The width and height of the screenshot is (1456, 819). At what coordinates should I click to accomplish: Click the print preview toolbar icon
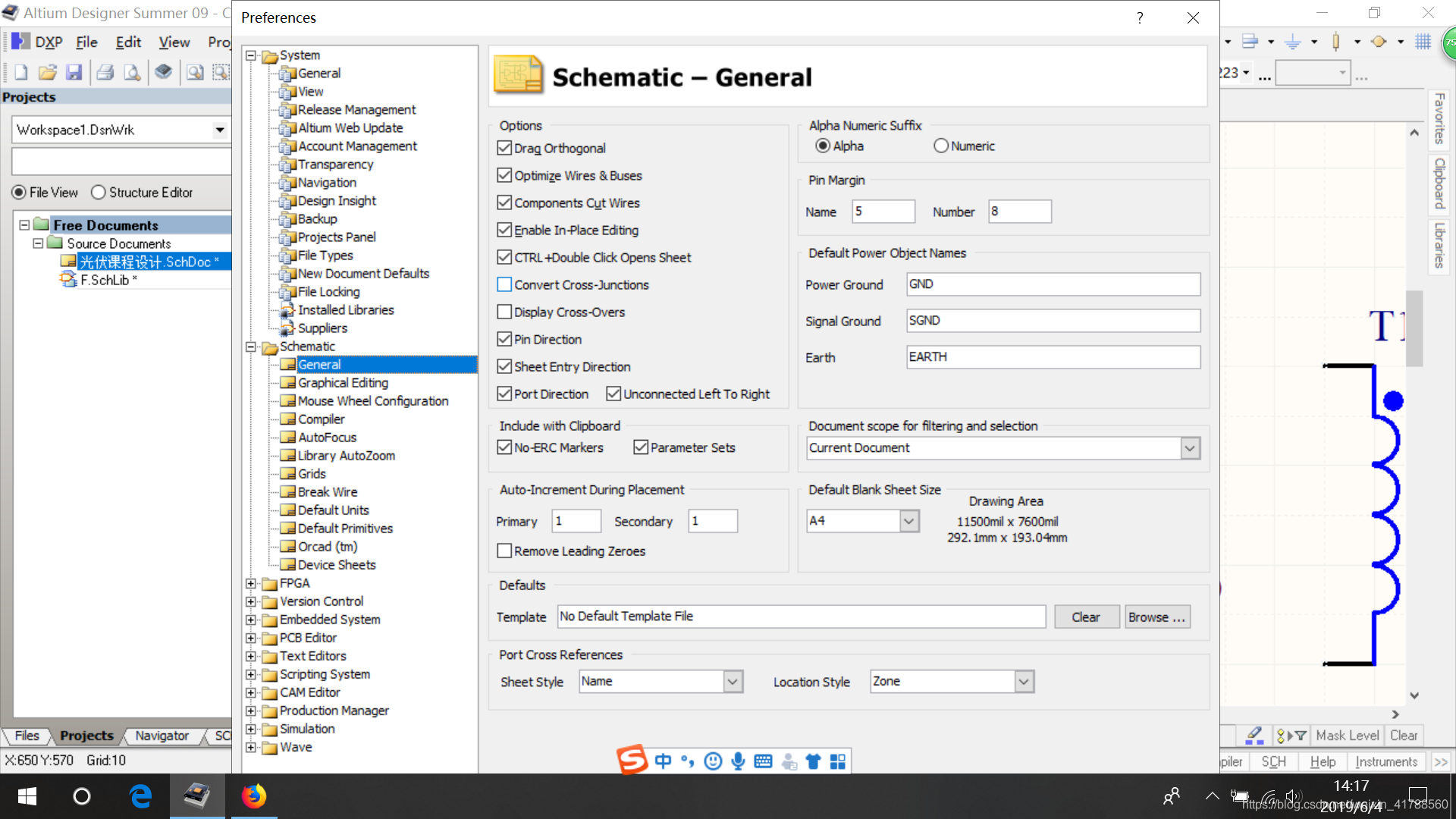pyautogui.click(x=132, y=72)
